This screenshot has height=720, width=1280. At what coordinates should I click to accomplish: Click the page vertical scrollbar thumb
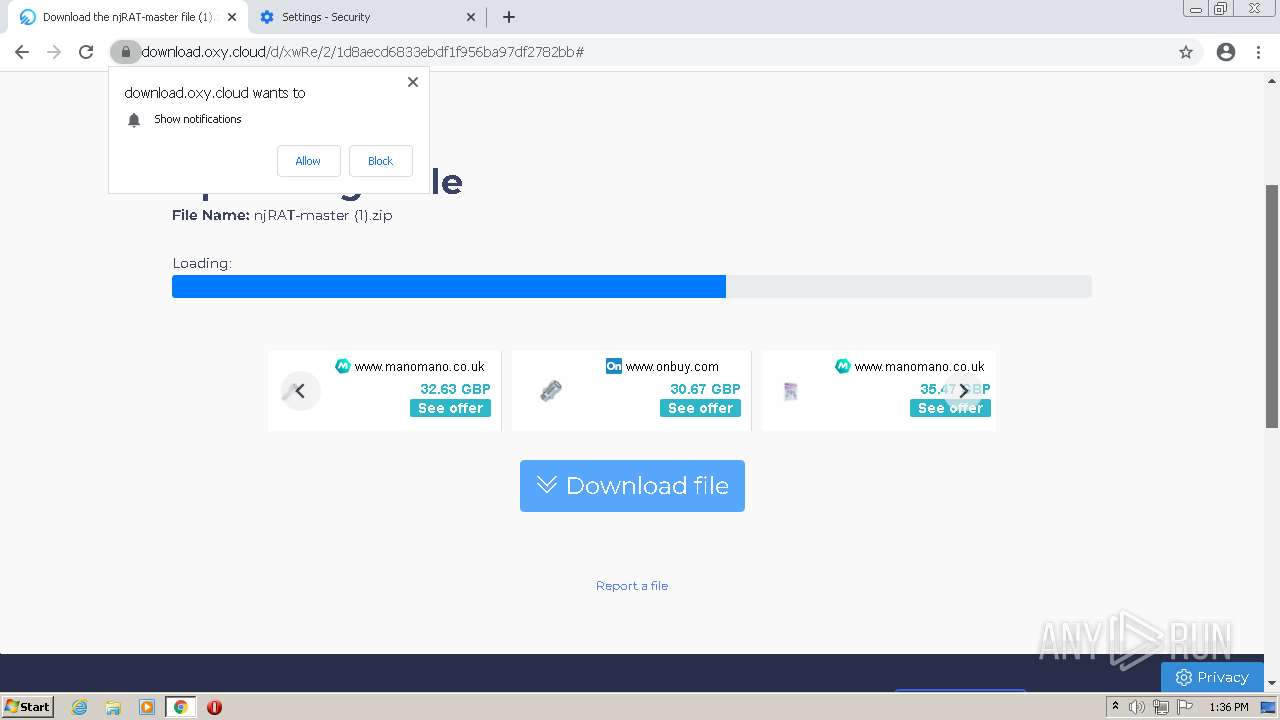coord(1272,306)
